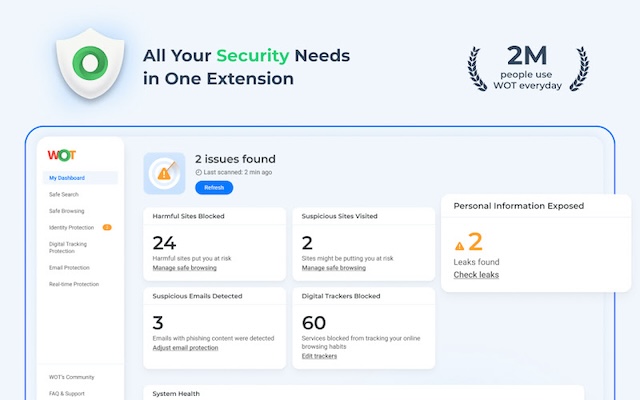Viewport: 640px width, 400px height.
Task: Click Manage safe browsing under Harmful Sites
Action: point(184,268)
